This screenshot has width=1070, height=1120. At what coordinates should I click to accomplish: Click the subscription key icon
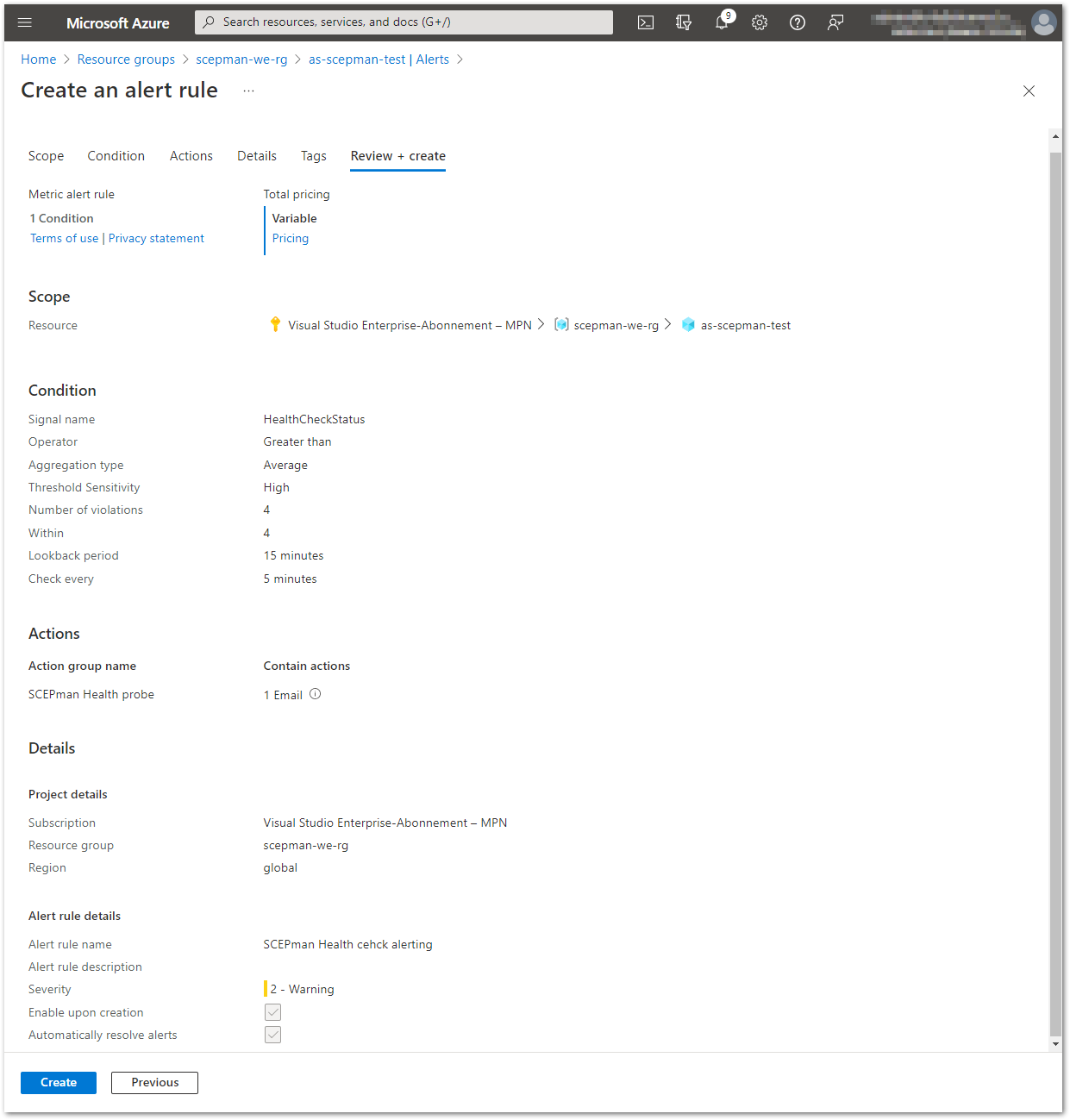(x=275, y=324)
